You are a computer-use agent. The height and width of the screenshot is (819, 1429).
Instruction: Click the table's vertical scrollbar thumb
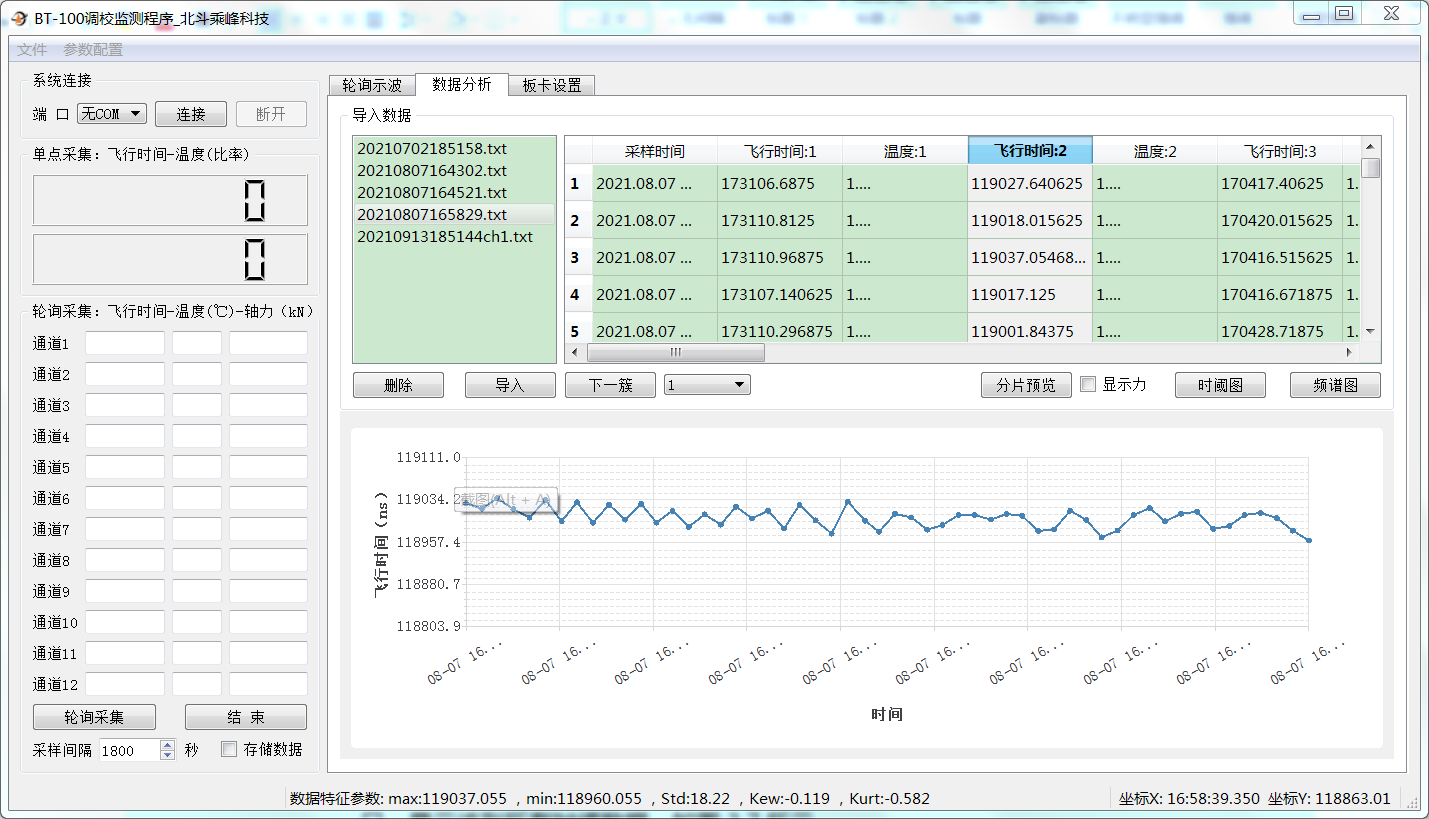(x=1371, y=167)
